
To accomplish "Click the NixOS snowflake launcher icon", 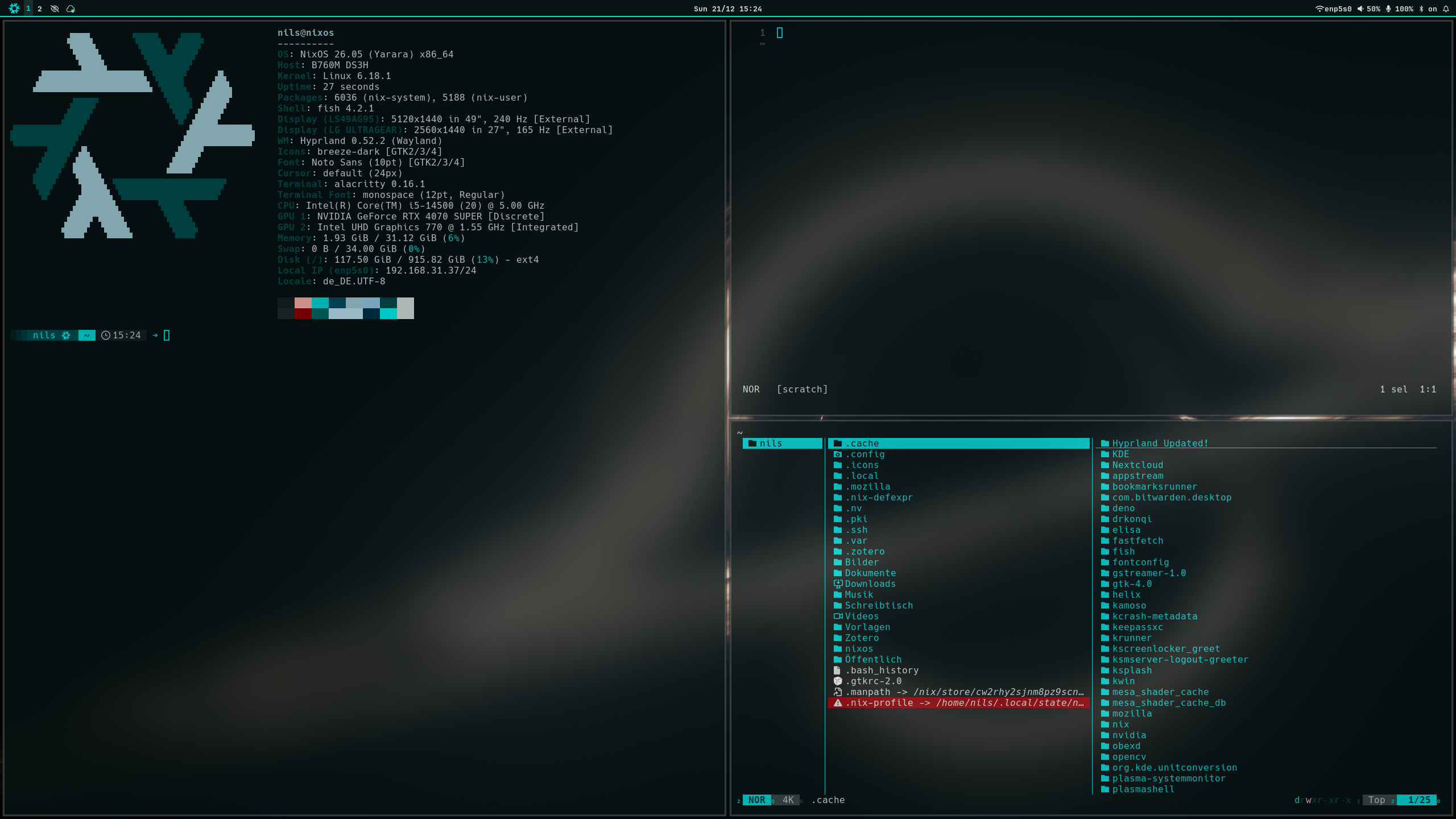I will click(x=14, y=9).
